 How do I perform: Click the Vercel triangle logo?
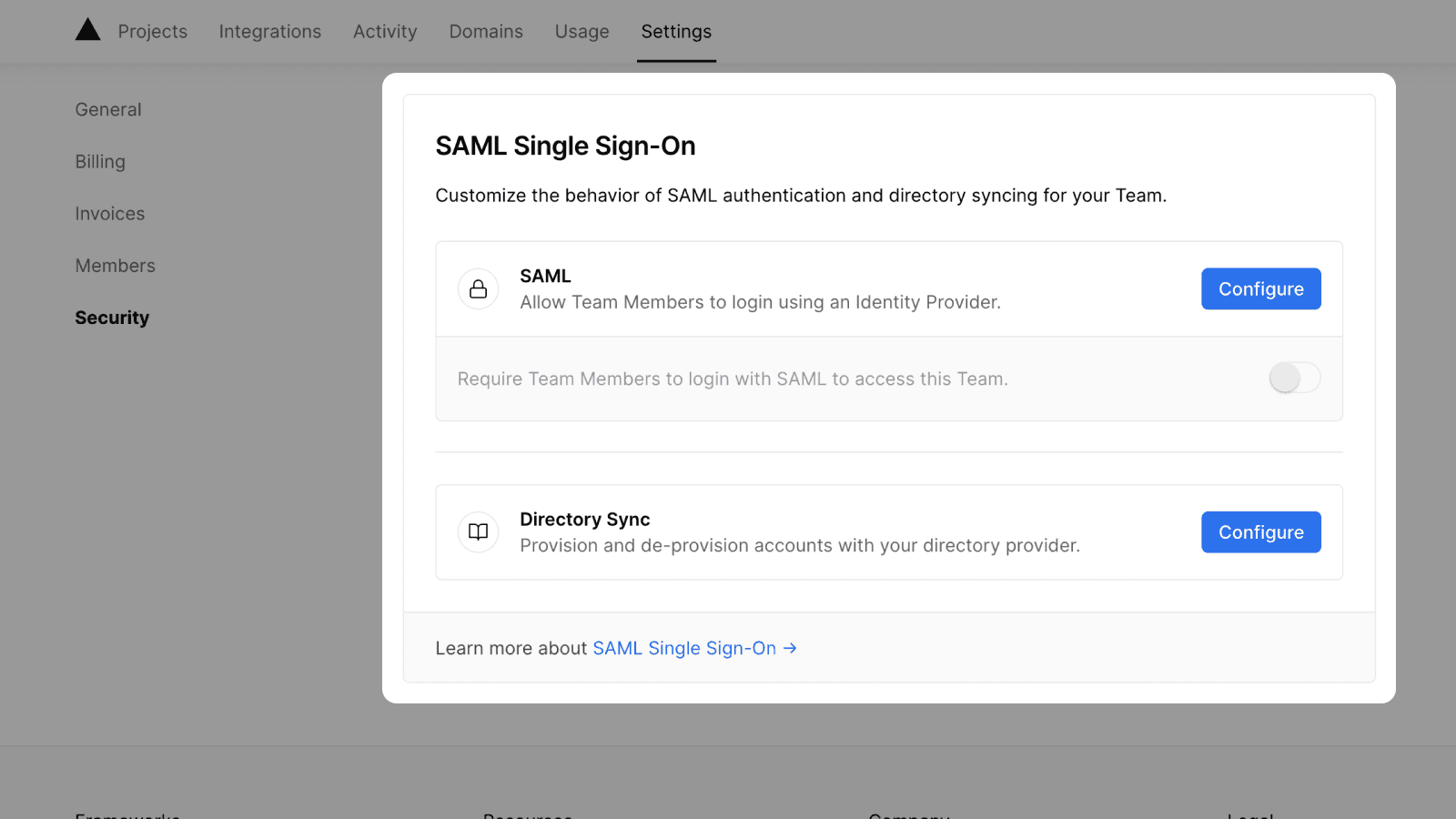87,30
